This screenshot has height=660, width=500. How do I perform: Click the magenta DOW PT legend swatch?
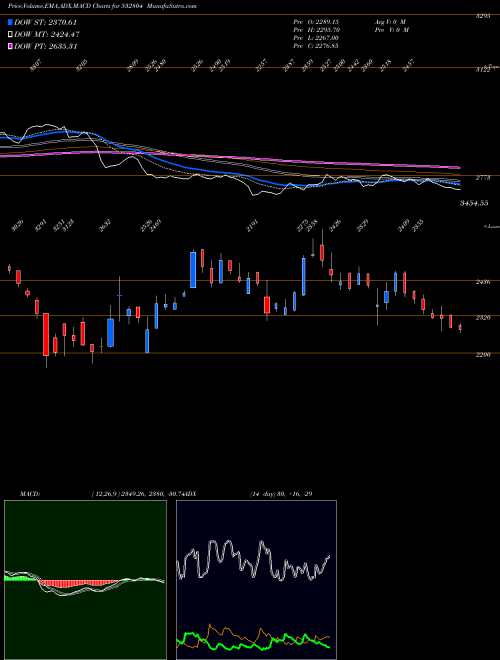point(10,46)
